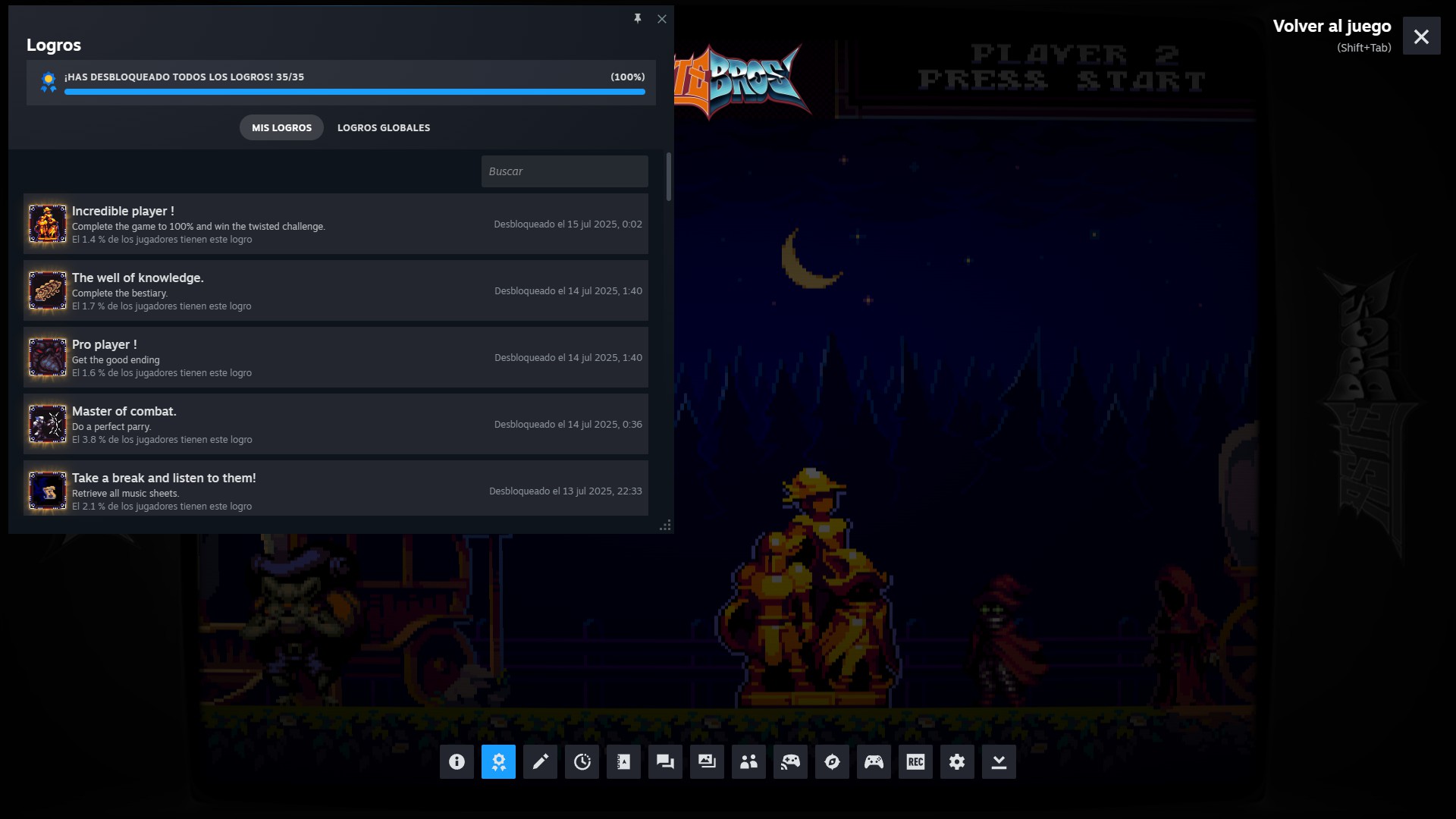Click the achievements list scrollbar
Viewport: 1456px width, 819px height.
pyautogui.click(x=668, y=177)
